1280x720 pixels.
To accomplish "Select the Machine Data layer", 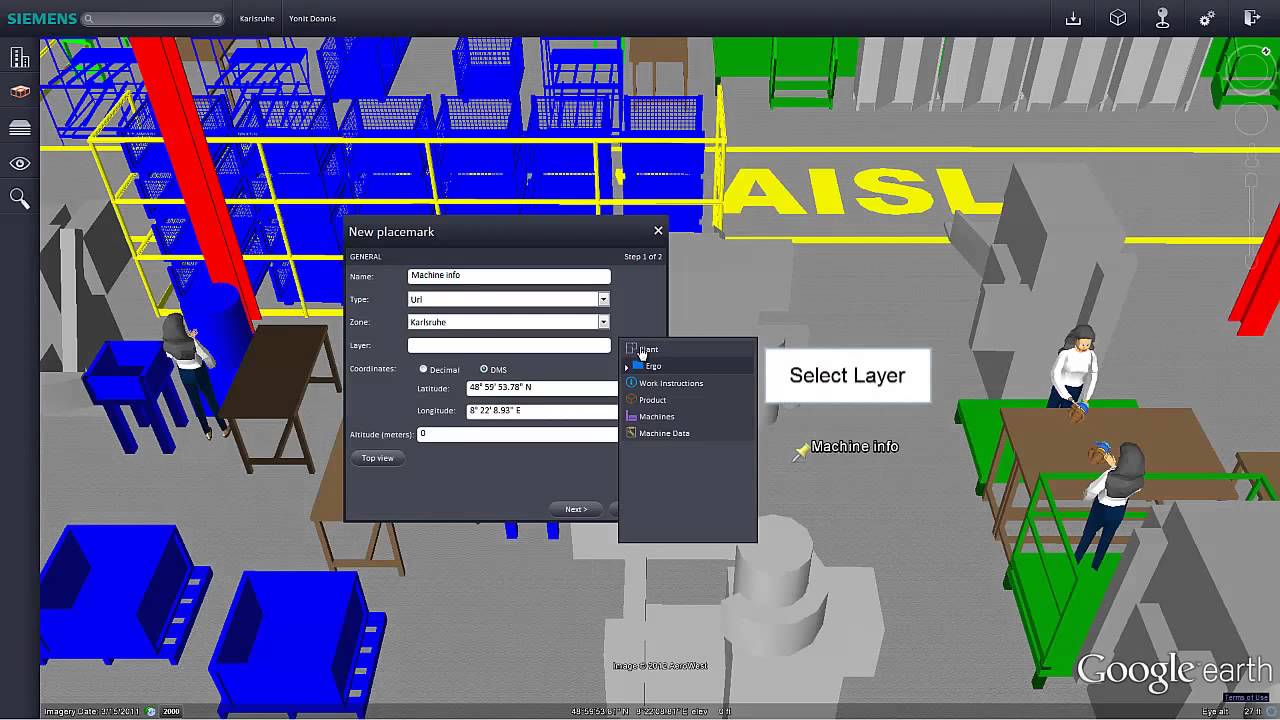I will coord(688,433).
